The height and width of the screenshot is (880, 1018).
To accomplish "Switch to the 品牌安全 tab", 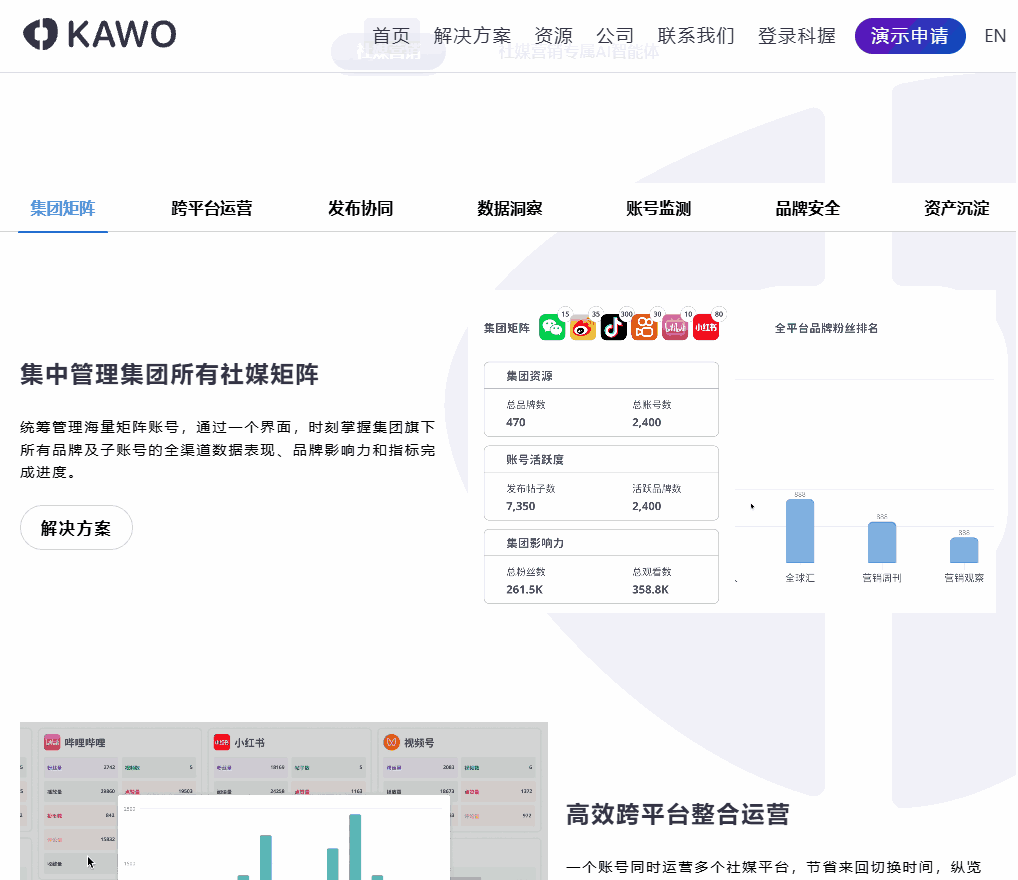I will pyautogui.click(x=808, y=208).
